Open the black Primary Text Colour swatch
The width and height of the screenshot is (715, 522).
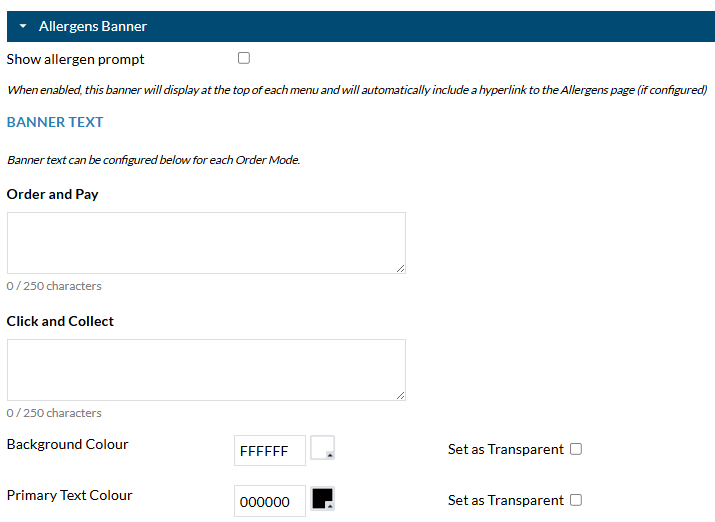coord(322,498)
